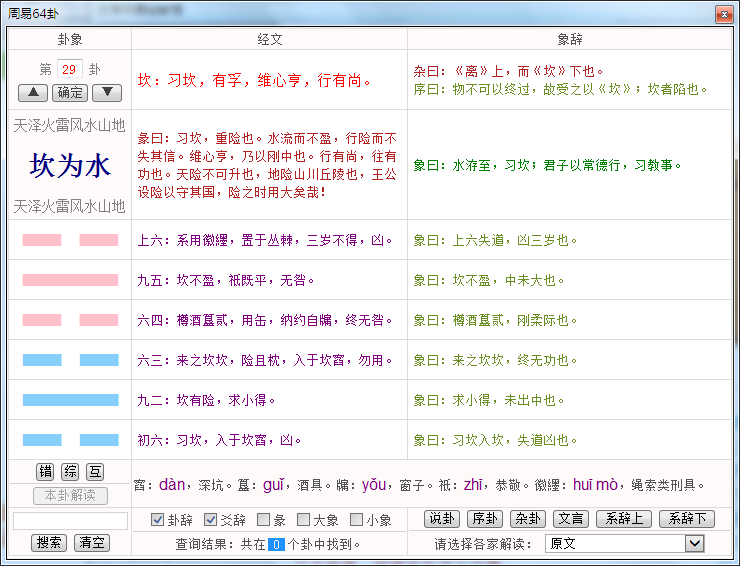The height and width of the screenshot is (566, 740).
Task: Click the 搜索 search button
Action: (49, 543)
